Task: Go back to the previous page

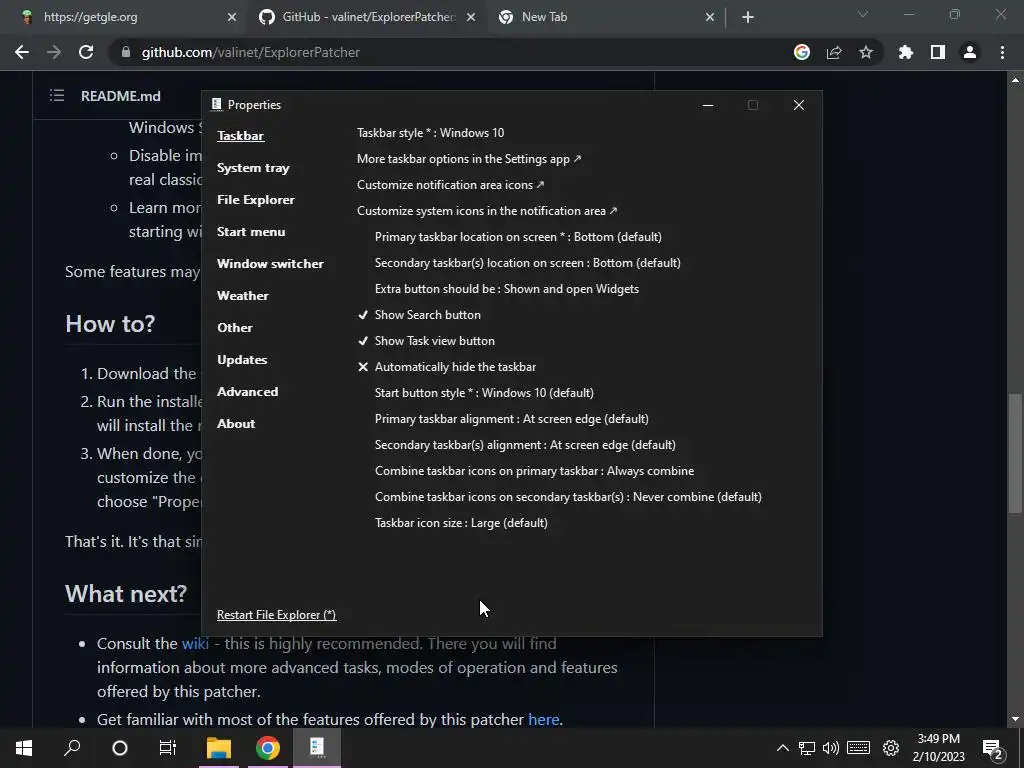Action: (22, 52)
